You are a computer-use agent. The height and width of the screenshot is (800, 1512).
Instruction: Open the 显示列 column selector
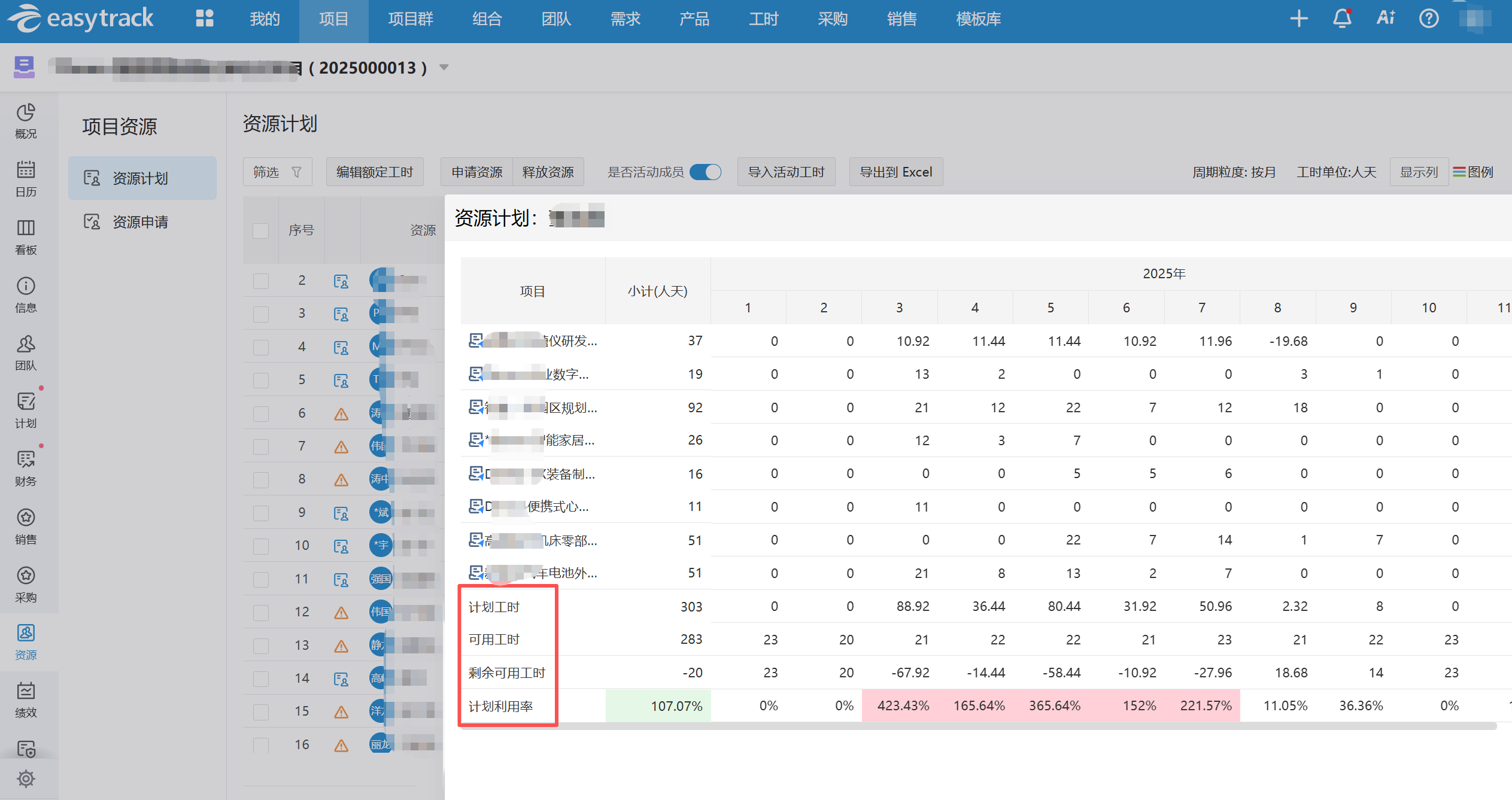1418,172
